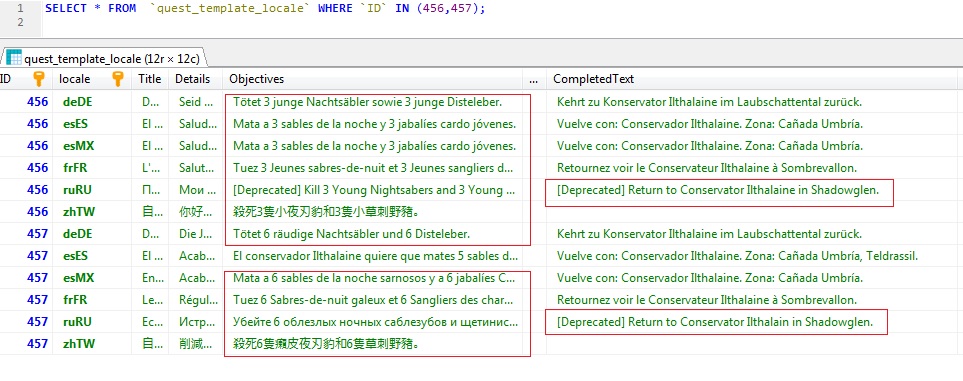The height and width of the screenshot is (381, 963).
Task: Sort by the Title column header
Action: [x=150, y=79]
